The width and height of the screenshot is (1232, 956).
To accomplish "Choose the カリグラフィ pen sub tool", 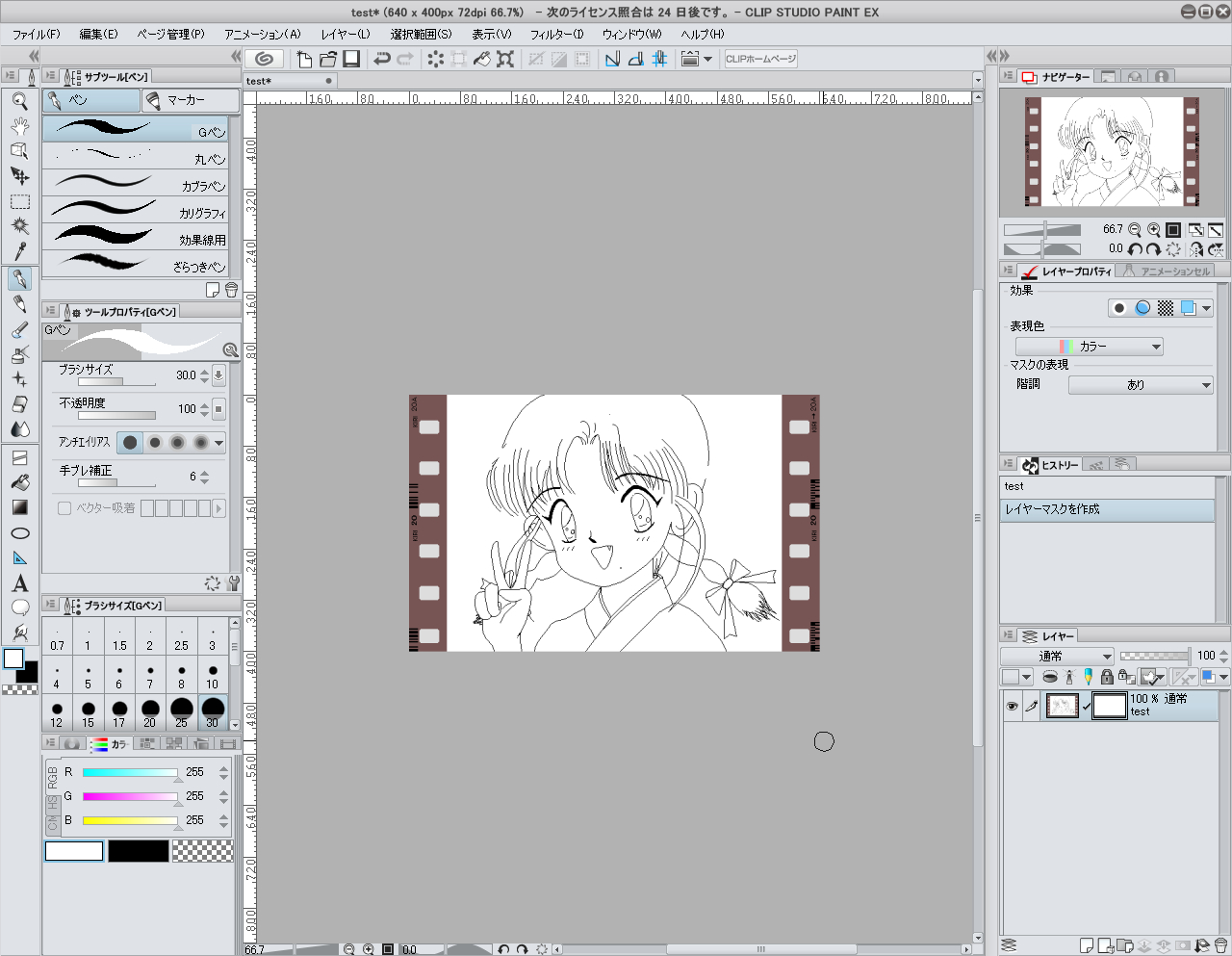I will 135,209.
